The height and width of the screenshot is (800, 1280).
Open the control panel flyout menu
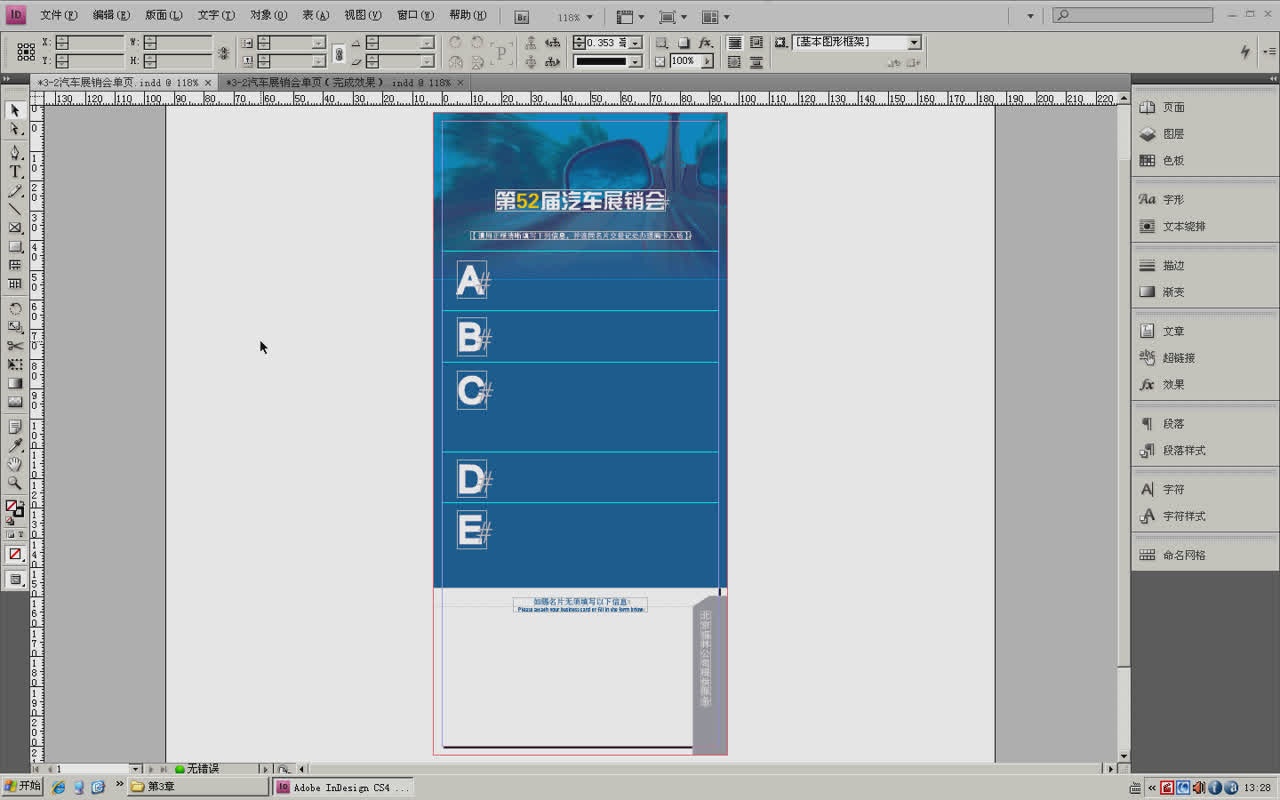1270,52
